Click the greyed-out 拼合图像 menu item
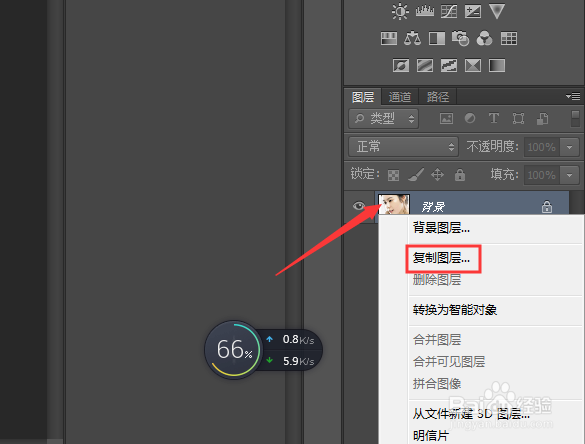The width and height of the screenshot is (585, 444). click(437, 384)
